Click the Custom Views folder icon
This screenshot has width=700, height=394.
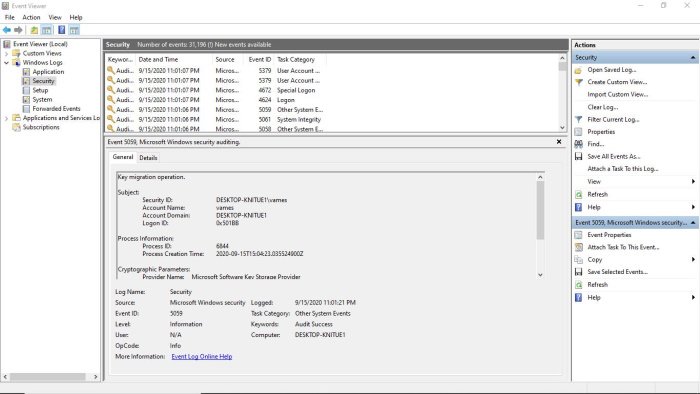(x=17, y=53)
